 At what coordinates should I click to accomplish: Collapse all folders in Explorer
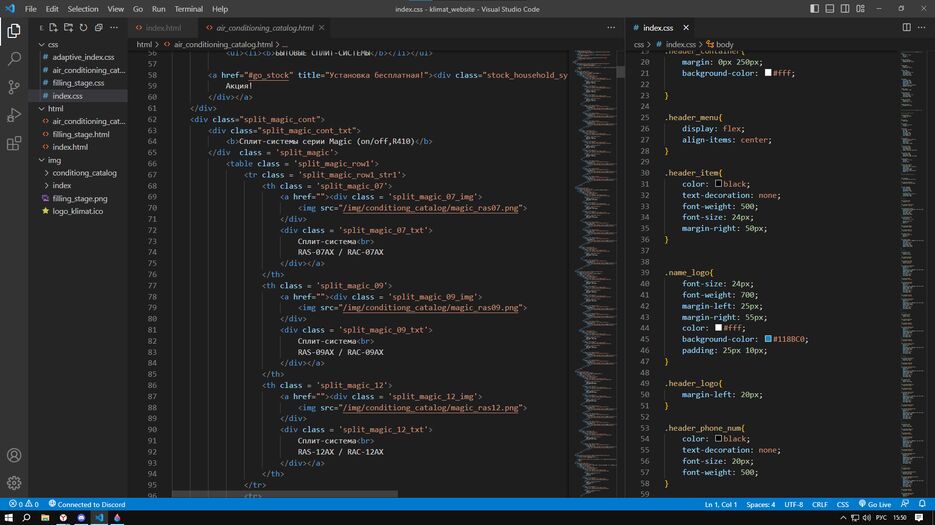pyautogui.click(x=99, y=28)
